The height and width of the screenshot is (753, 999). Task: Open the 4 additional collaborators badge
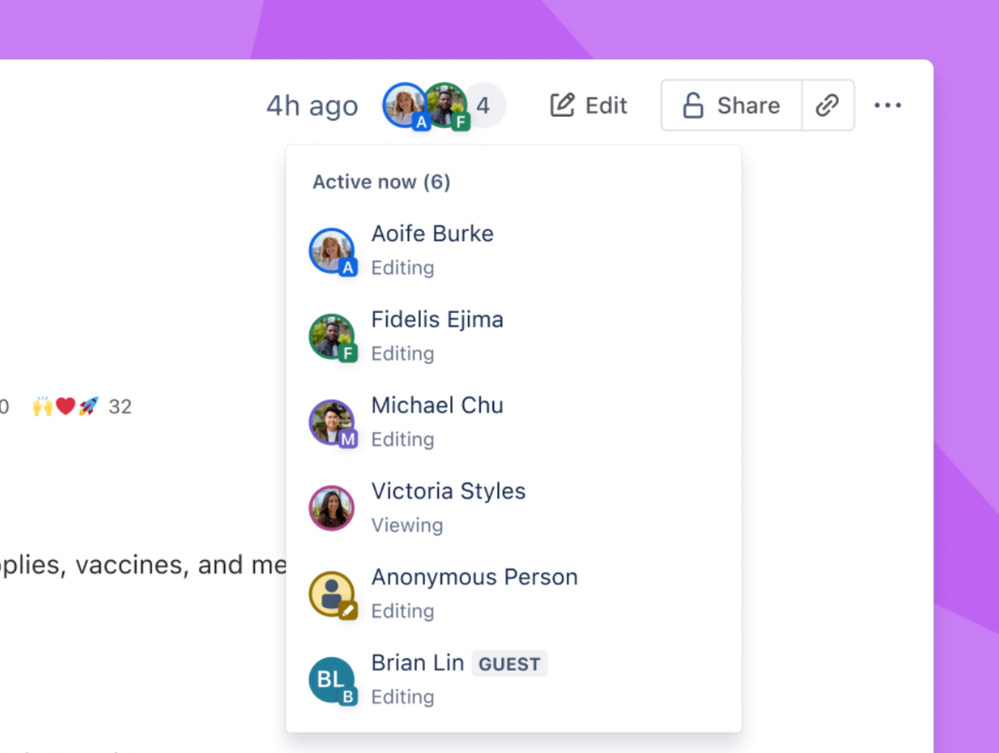[x=484, y=105]
